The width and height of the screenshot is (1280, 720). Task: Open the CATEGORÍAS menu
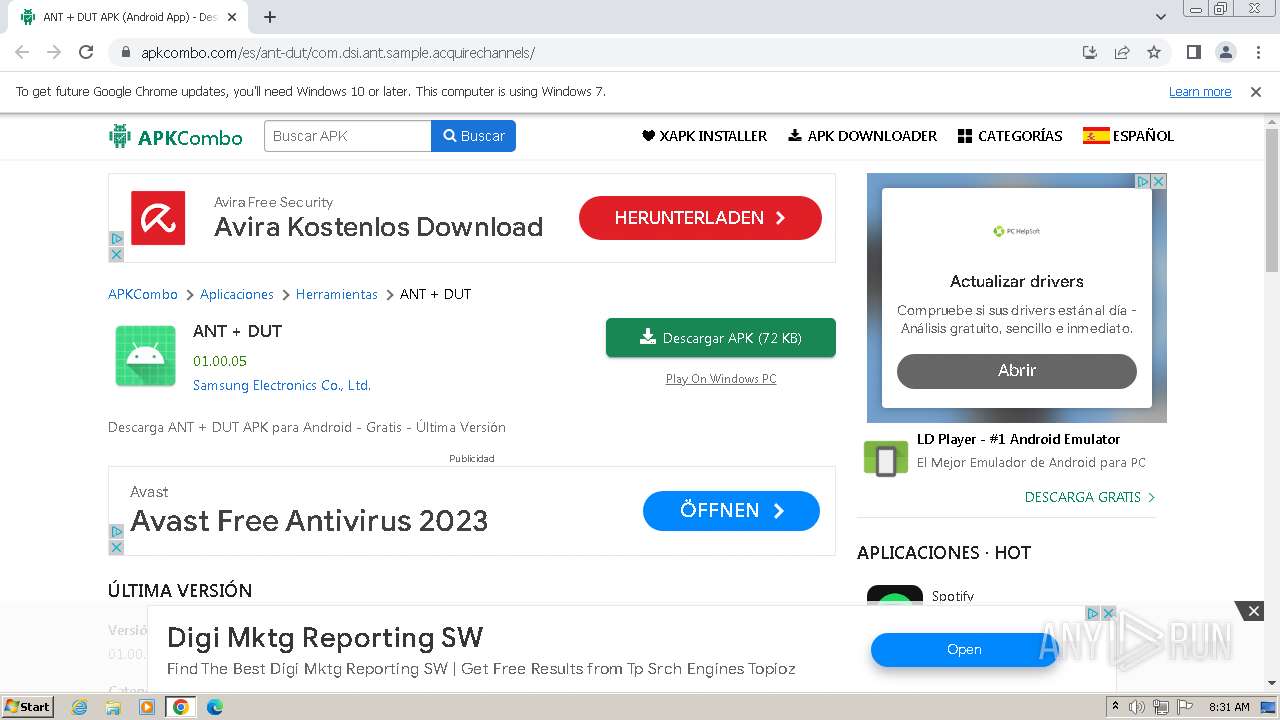pos(1010,136)
